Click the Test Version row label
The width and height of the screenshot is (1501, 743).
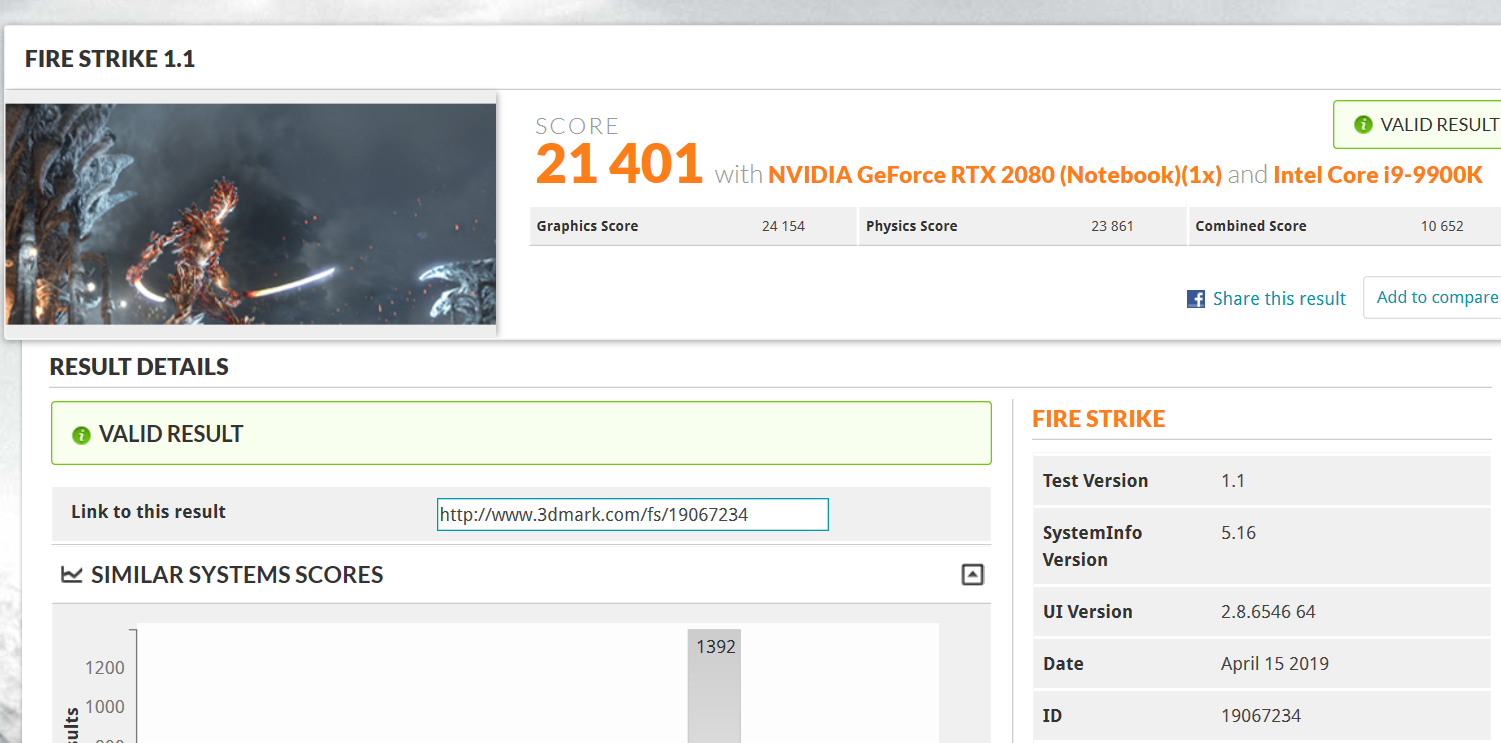(1095, 481)
